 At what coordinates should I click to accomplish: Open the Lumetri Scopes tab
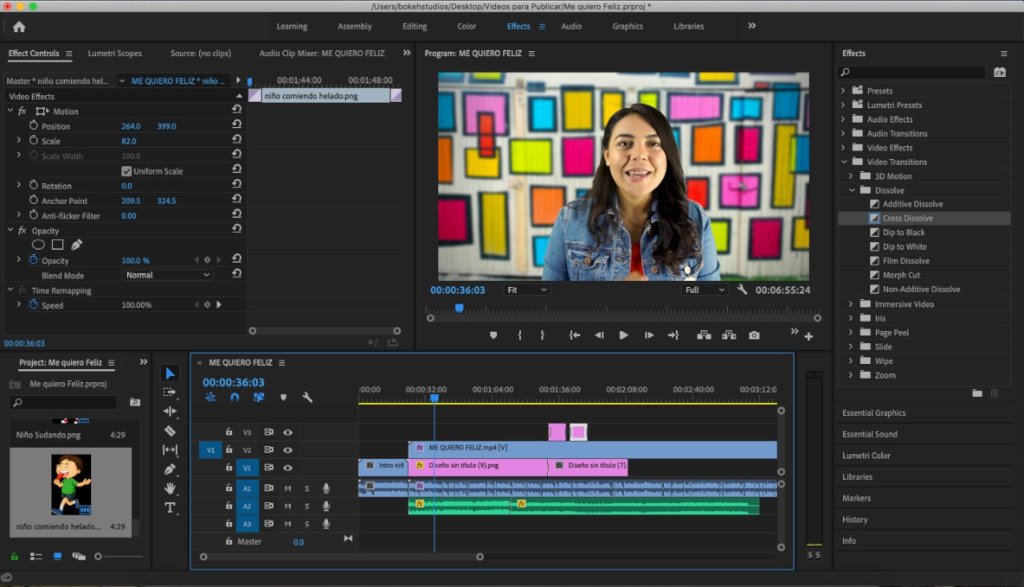tap(115, 54)
